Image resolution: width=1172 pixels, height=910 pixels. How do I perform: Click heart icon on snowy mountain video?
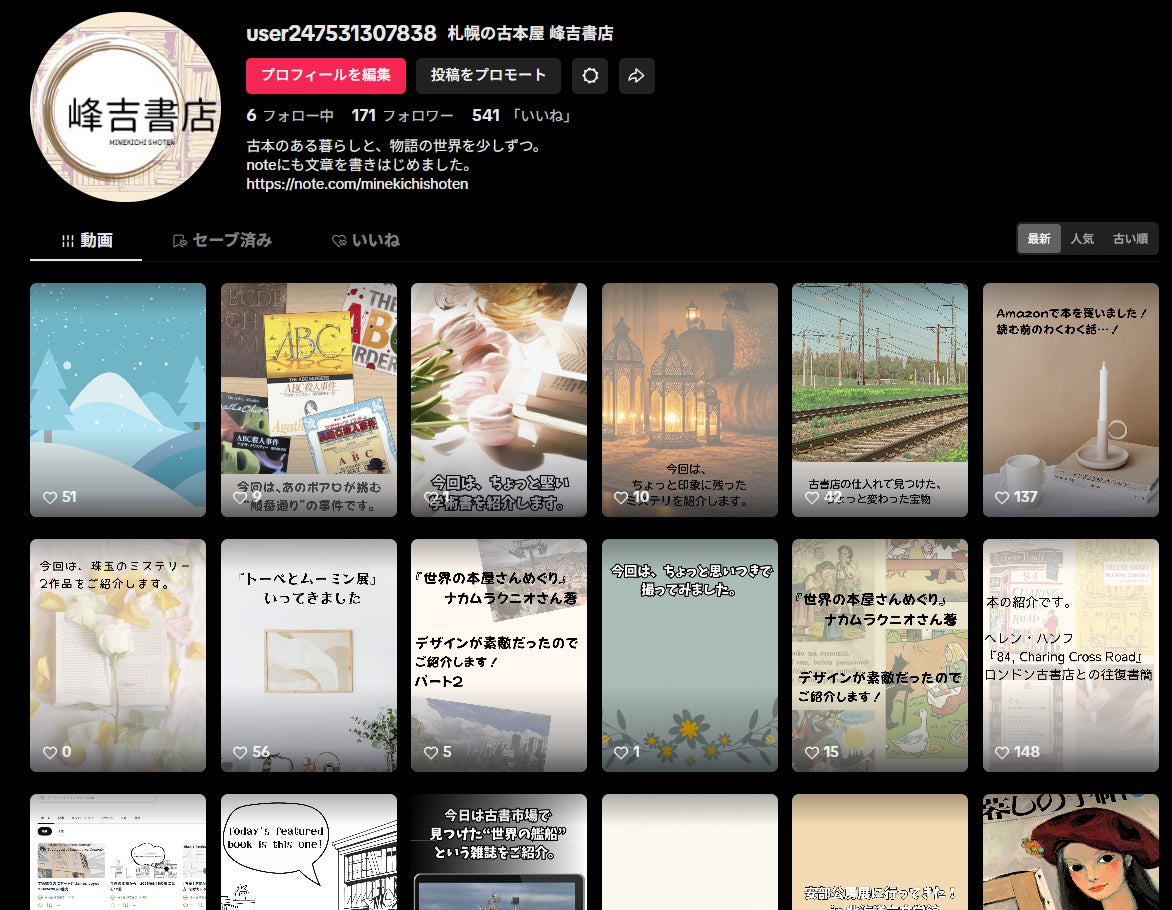point(49,497)
